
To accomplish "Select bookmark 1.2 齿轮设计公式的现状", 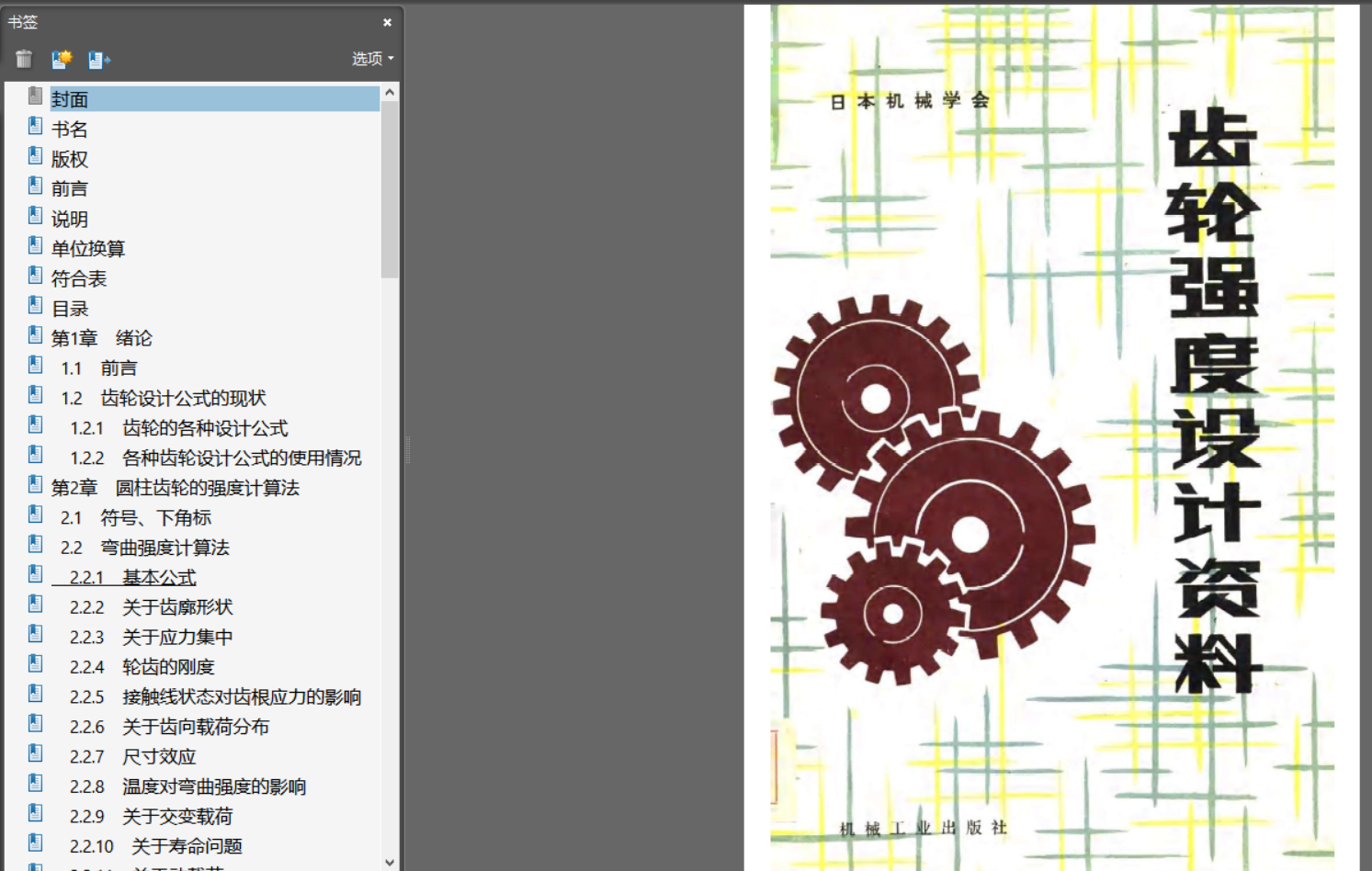I will click(164, 399).
